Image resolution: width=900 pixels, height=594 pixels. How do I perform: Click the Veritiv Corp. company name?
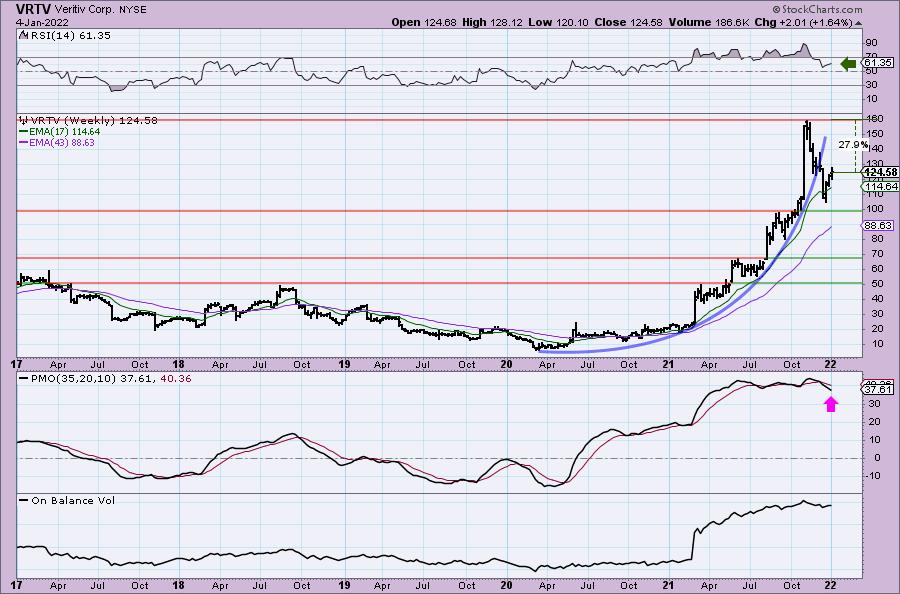point(83,10)
